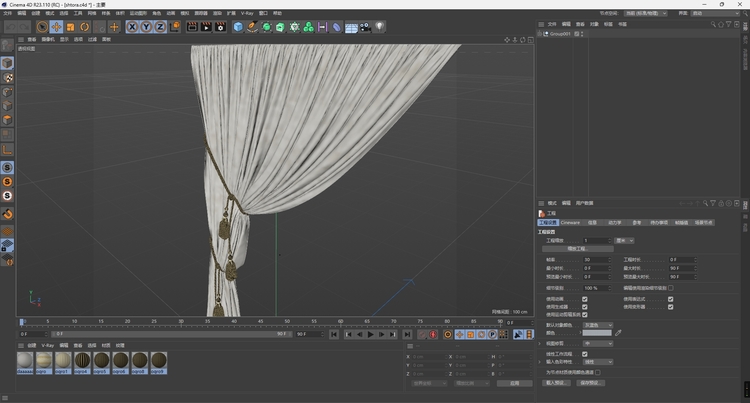Image resolution: width=750 pixels, height=403 pixels.
Task: Click the coordinate system icon
Action: [175, 27]
